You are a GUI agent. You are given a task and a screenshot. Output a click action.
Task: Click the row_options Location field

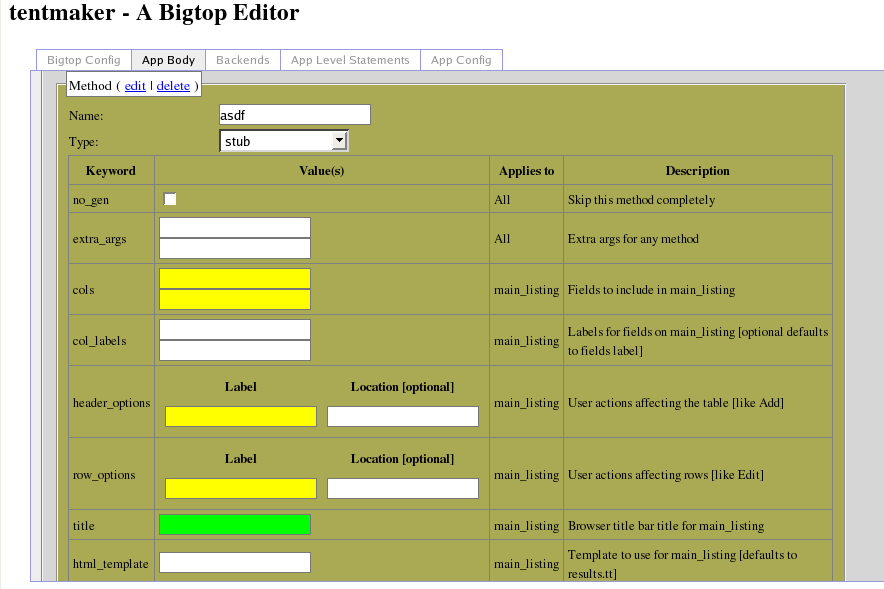(403, 489)
